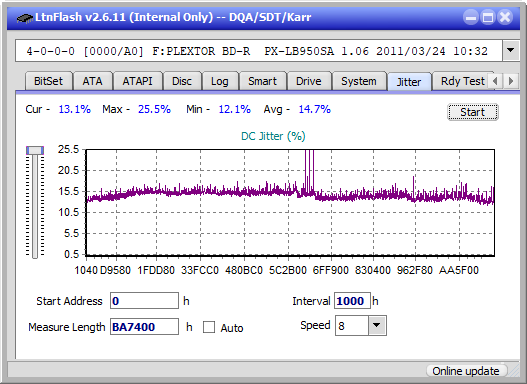Select the Smart tab

click(262, 81)
